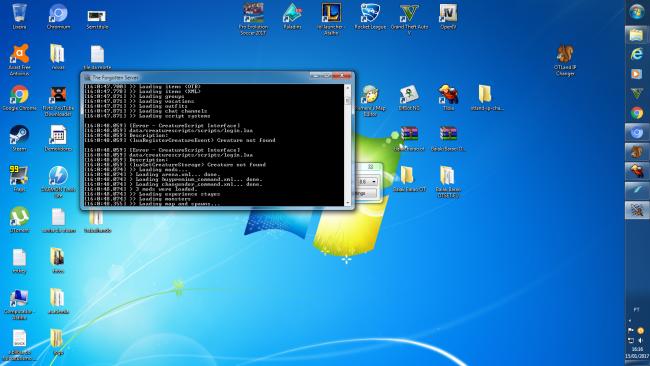The image size is (650, 366).
Task: Open Computador - Atalho shortcut
Action: pyautogui.click(x=19, y=304)
